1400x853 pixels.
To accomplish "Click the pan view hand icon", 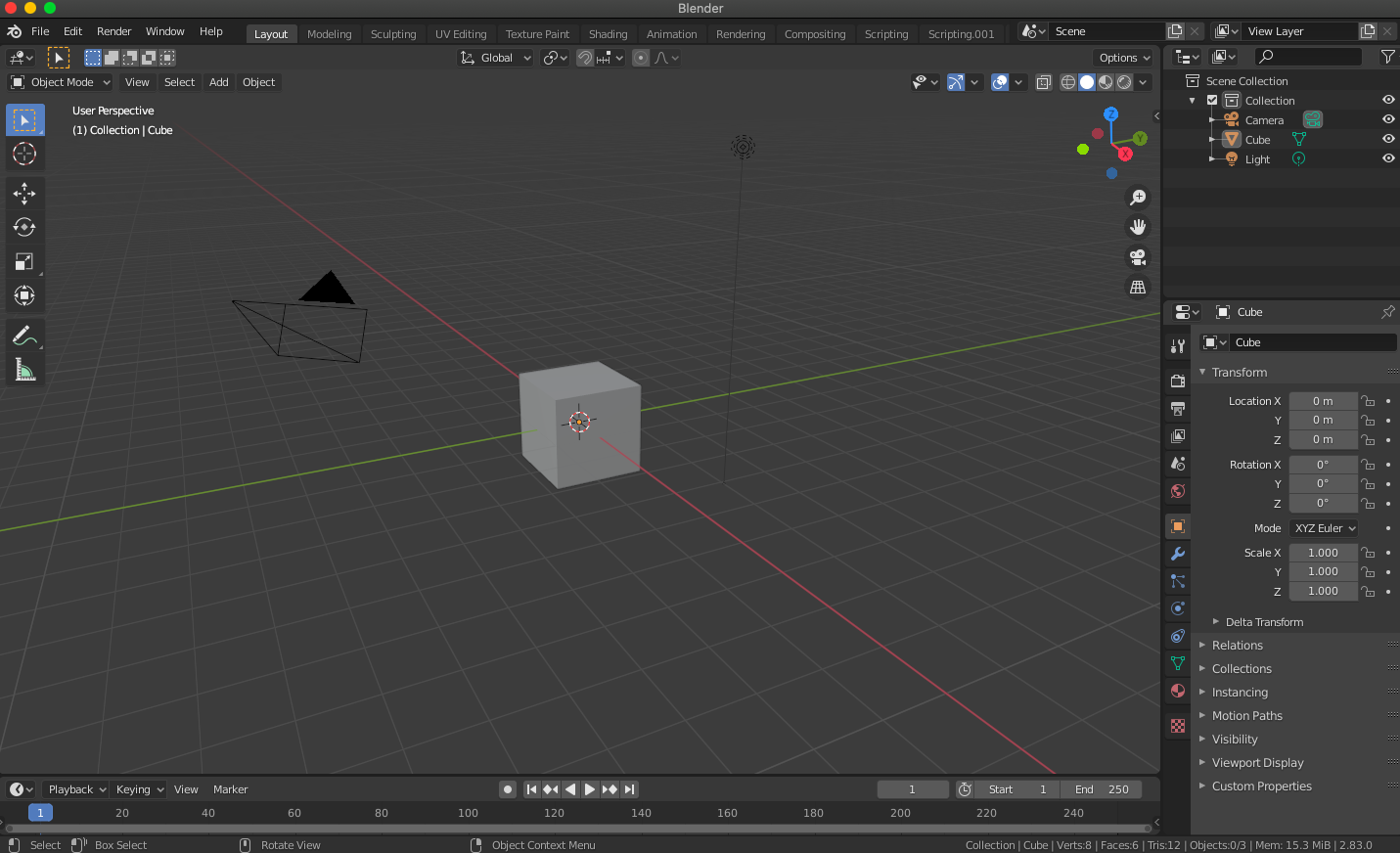I will coord(1138,227).
